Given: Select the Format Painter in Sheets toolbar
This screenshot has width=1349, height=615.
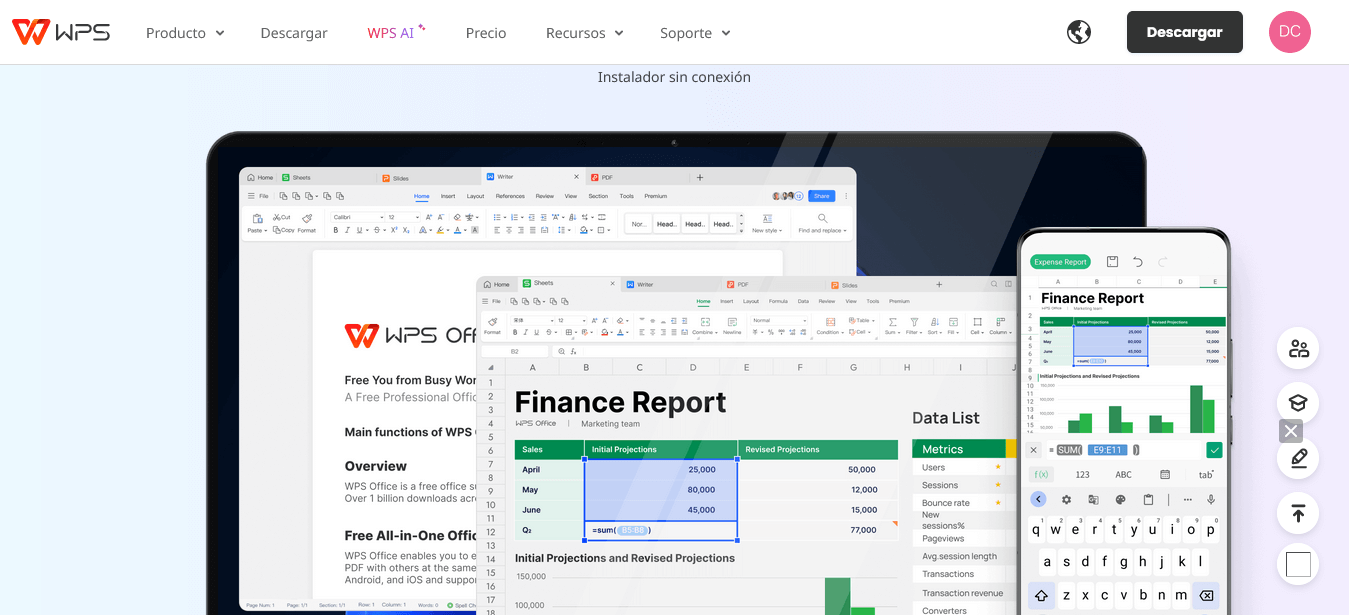Looking at the screenshot, I should click(494, 325).
